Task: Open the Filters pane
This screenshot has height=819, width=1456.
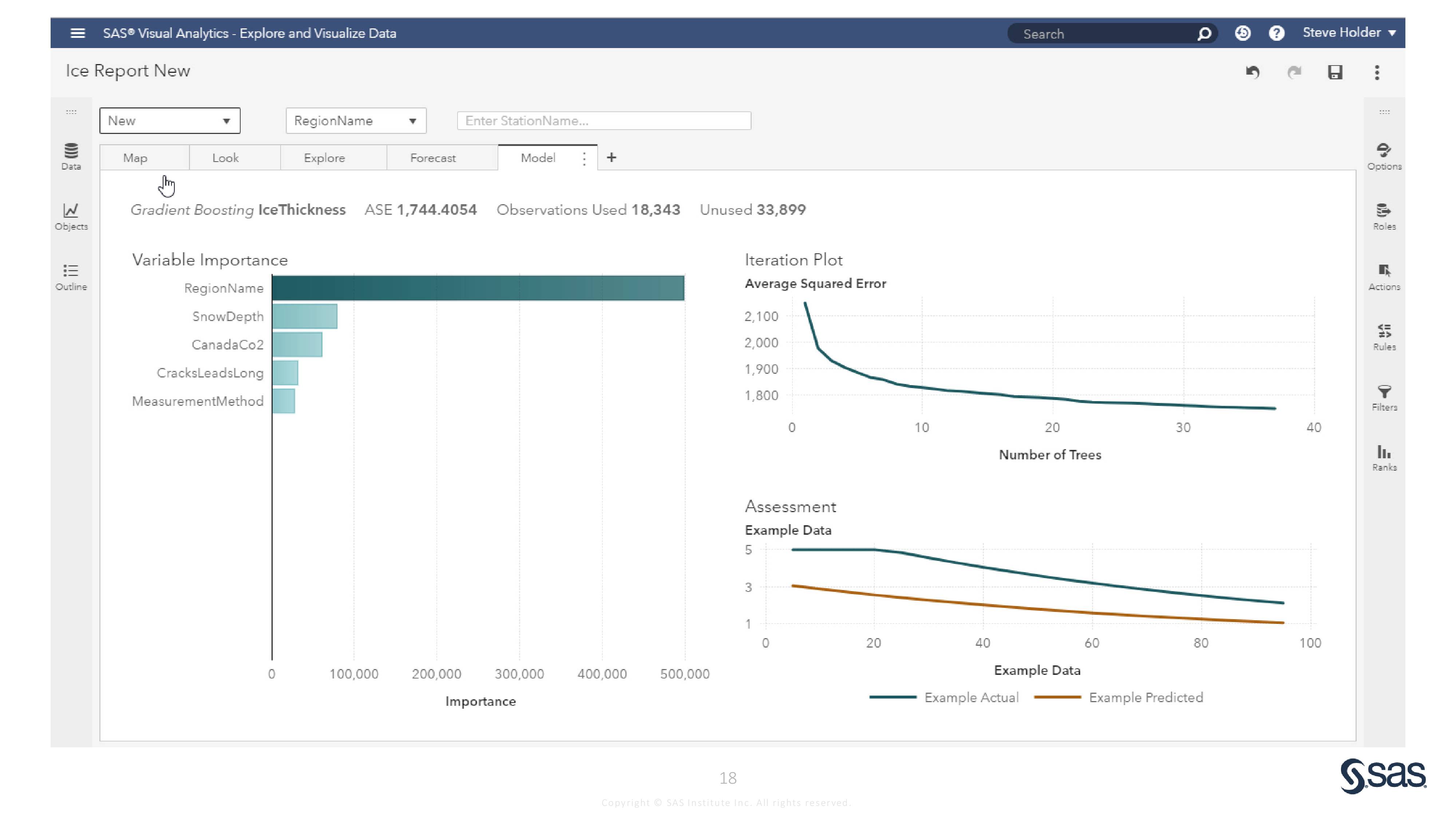Action: [1384, 398]
